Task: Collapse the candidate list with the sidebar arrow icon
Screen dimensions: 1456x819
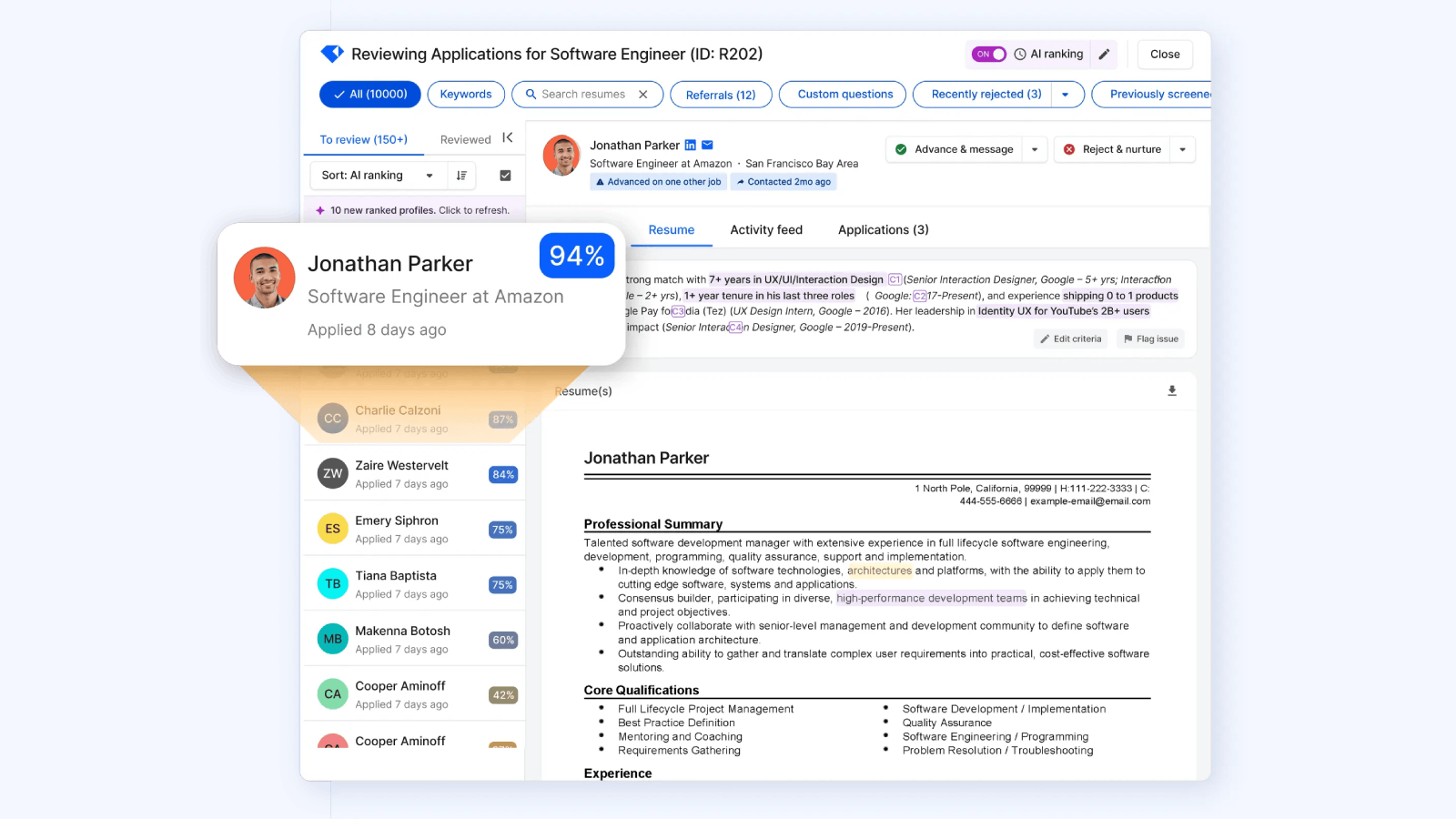Action: (509, 137)
